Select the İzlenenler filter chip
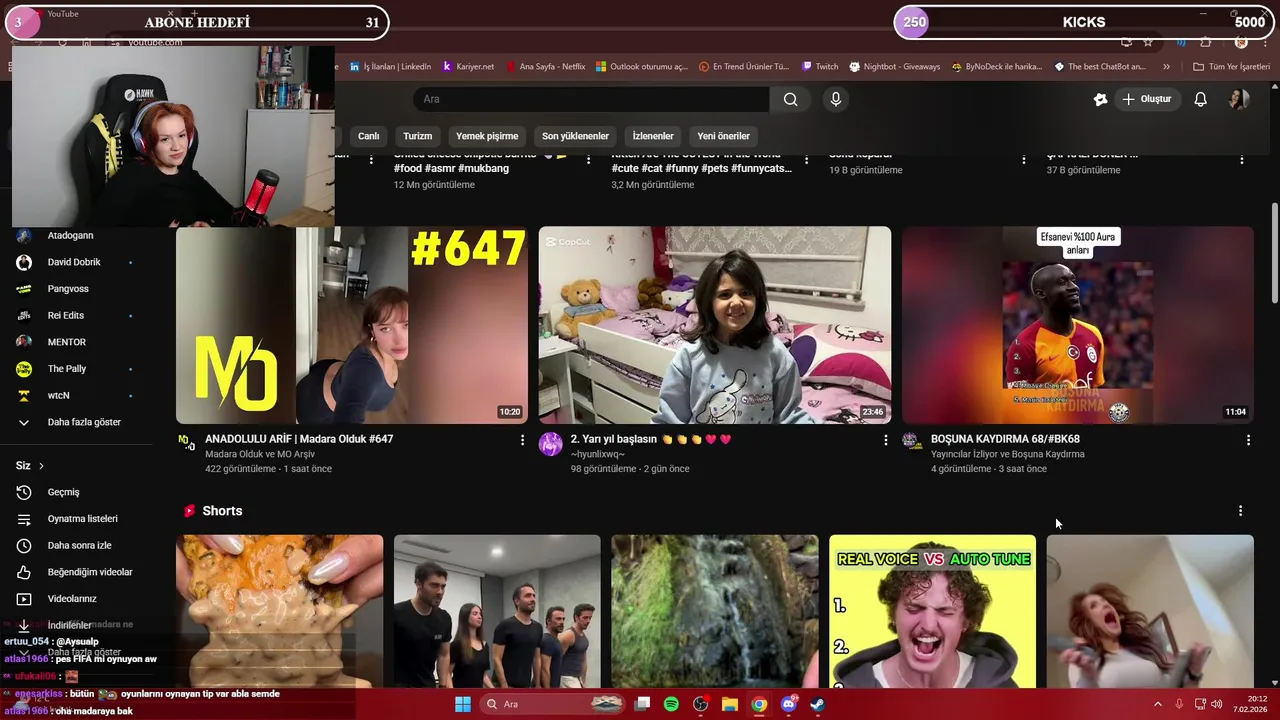 pyautogui.click(x=653, y=136)
